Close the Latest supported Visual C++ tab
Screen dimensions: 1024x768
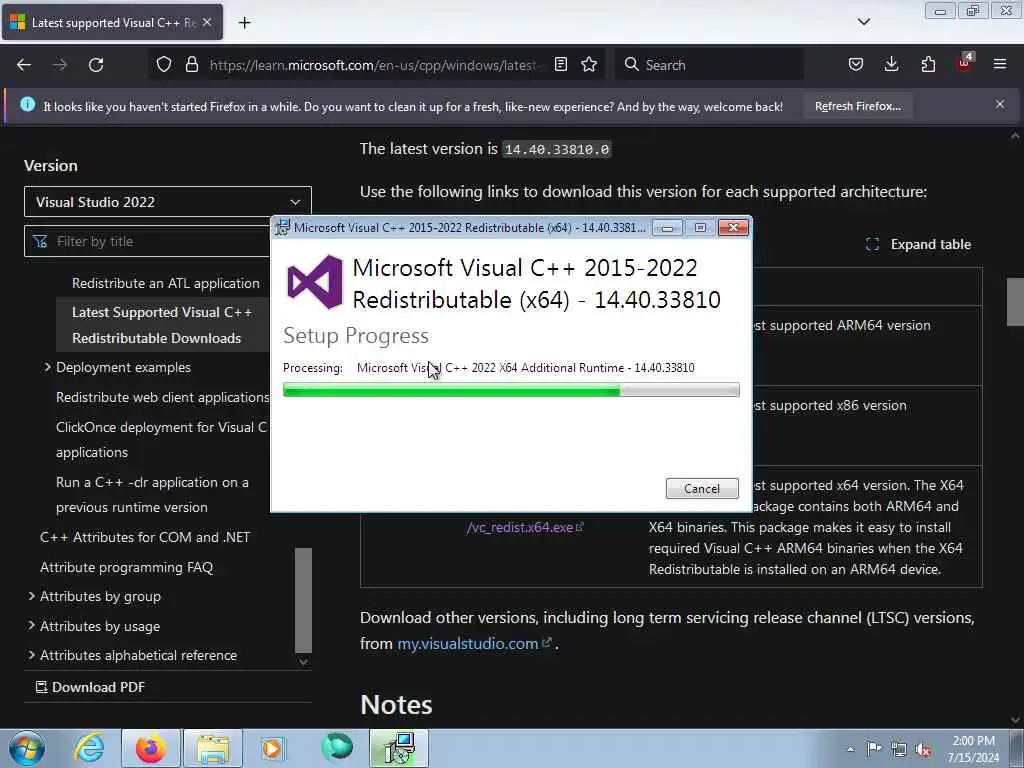(x=207, y=22)
